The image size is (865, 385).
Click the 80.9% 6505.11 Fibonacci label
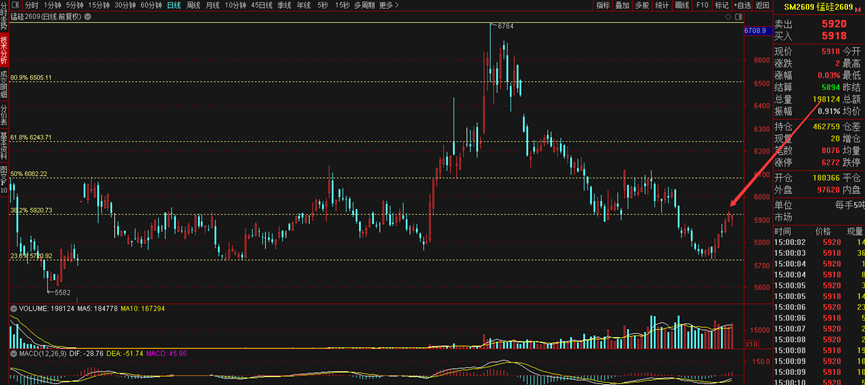coord(31,78)
